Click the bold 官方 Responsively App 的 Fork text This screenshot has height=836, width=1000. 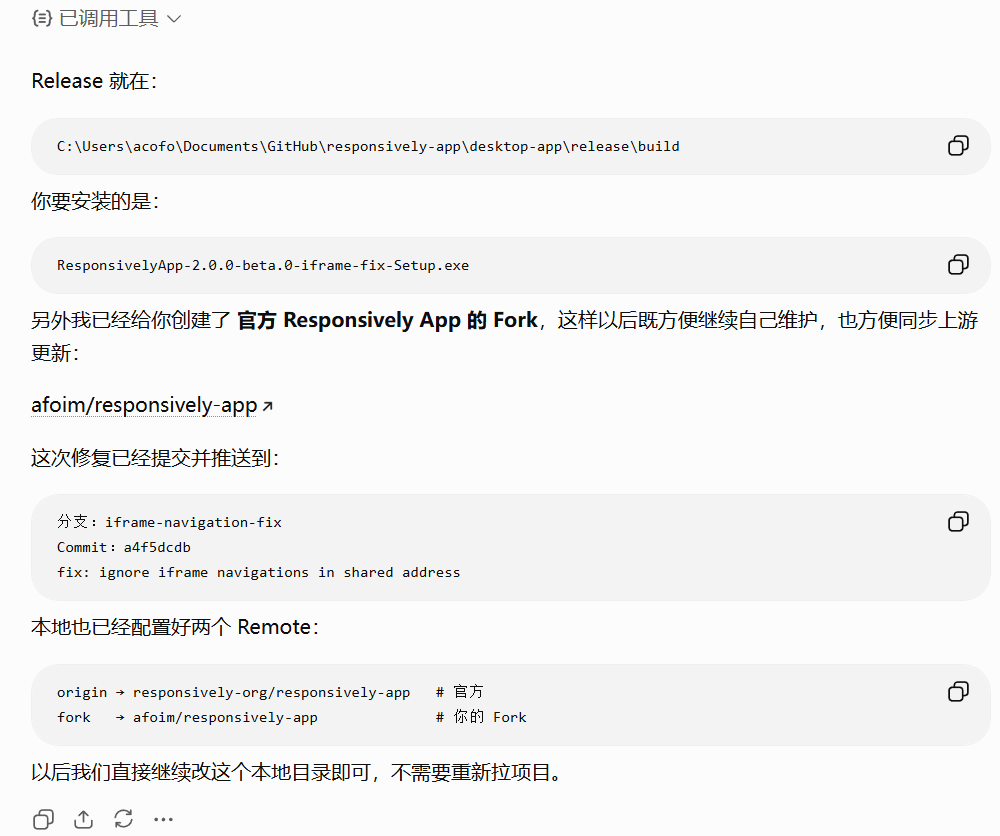(388, 319)
